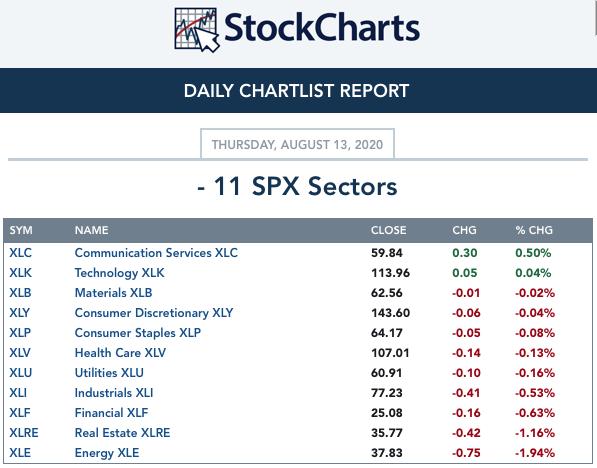The width and height of the screenshot is (597, 468).
Task: Open Consumer Discretionary XLY chart
Action: 154,313
